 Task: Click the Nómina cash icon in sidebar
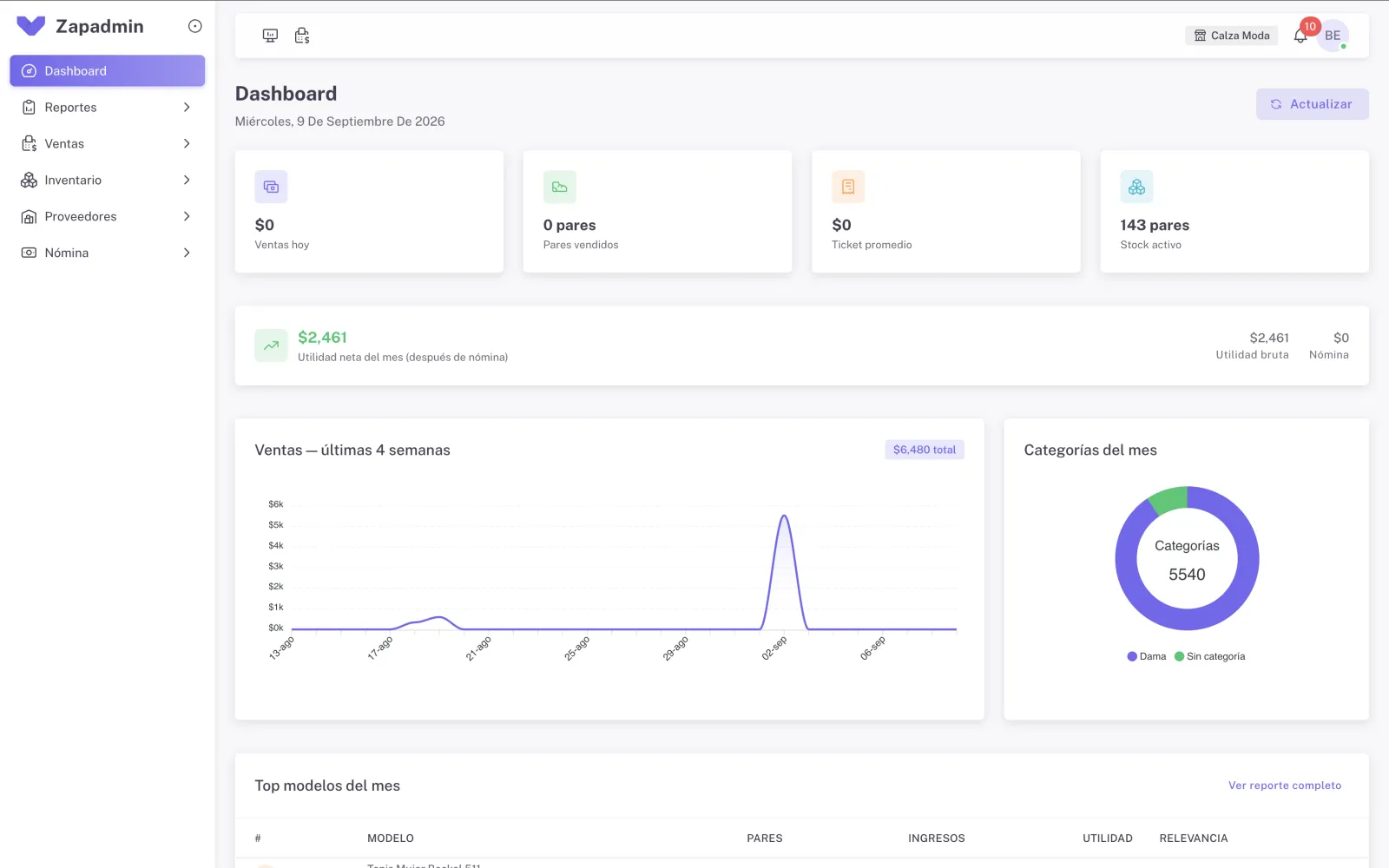(29, 253)
